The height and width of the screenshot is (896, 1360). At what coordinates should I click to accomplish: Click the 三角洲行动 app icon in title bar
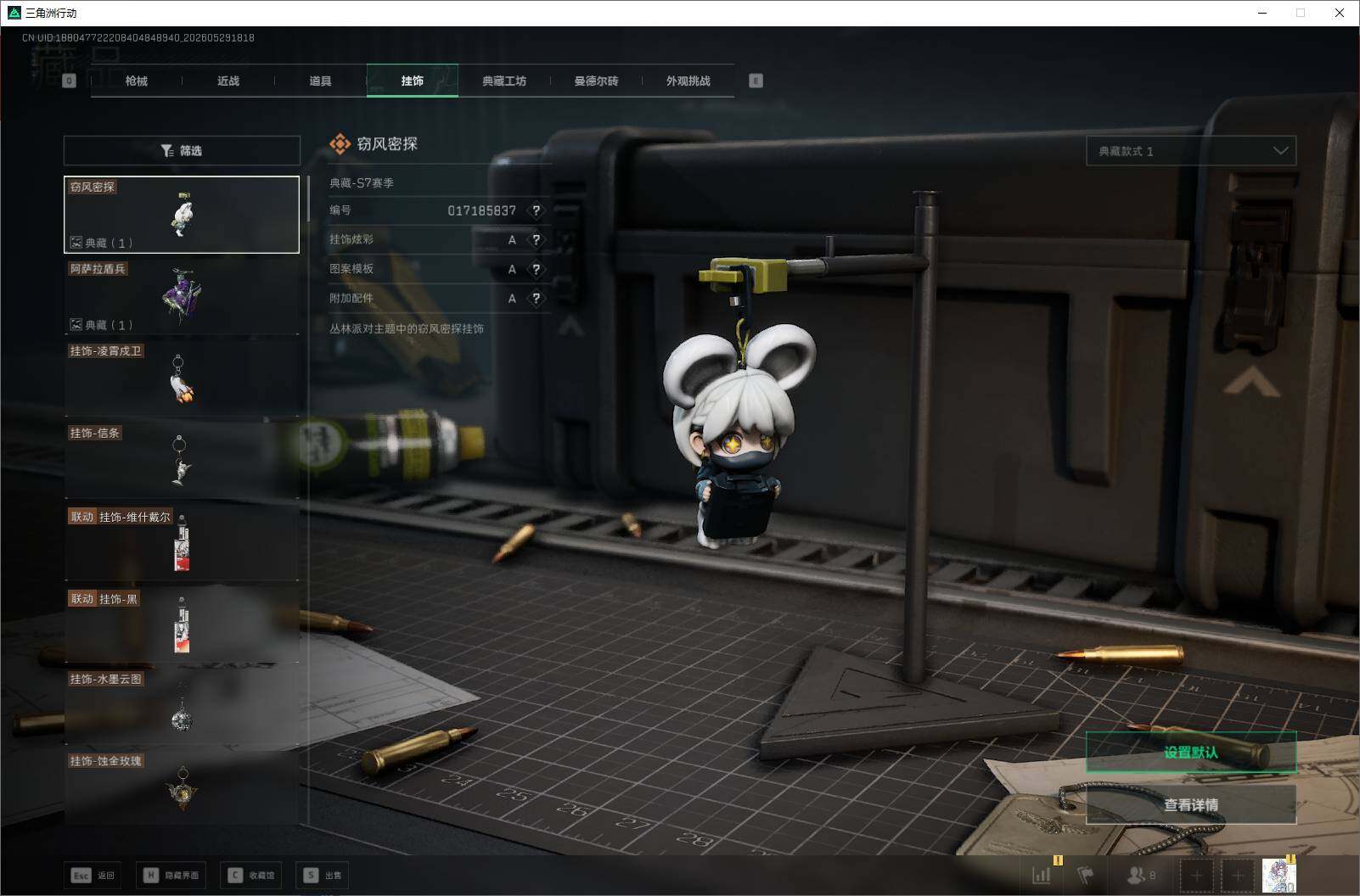(14, 13)
